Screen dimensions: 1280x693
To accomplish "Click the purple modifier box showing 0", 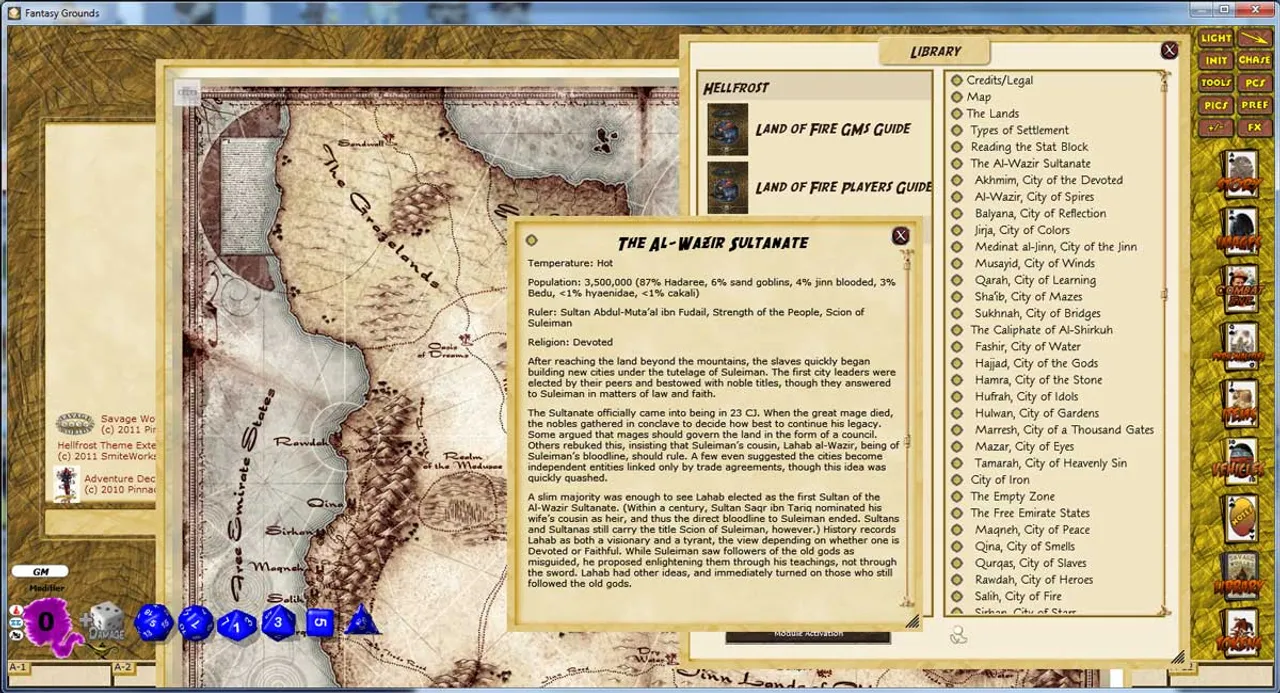I will (x=46, y=621).
